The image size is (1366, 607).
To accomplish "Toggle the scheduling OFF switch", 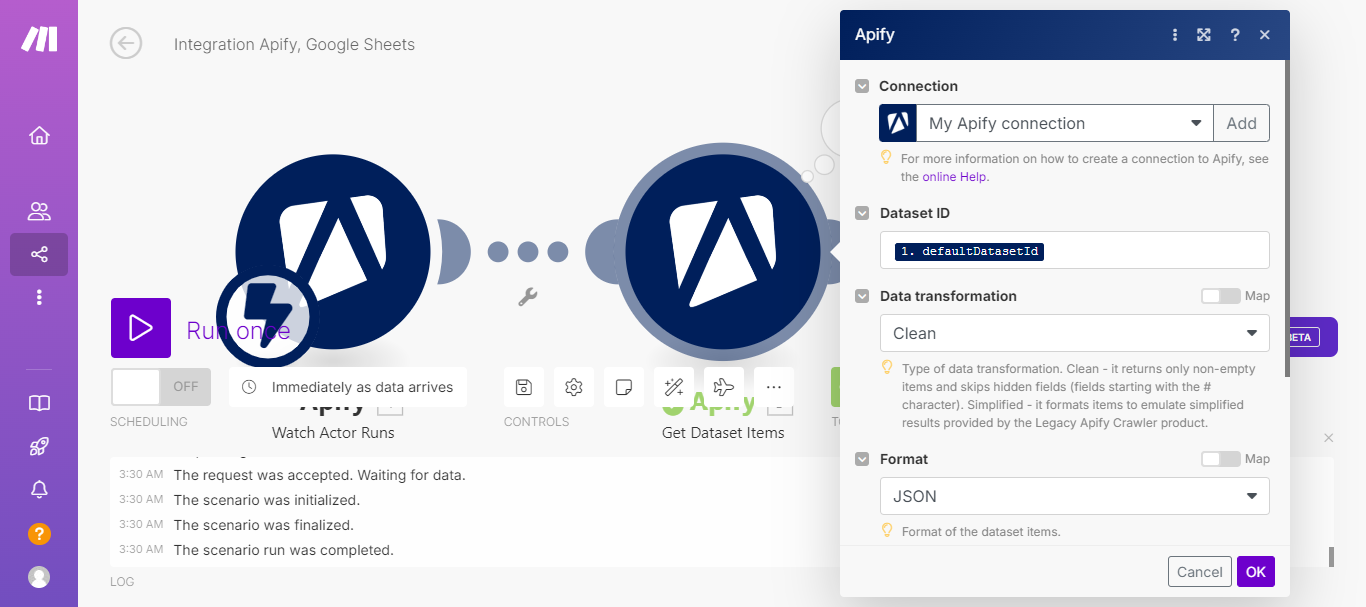I will (x=161, y=386).
